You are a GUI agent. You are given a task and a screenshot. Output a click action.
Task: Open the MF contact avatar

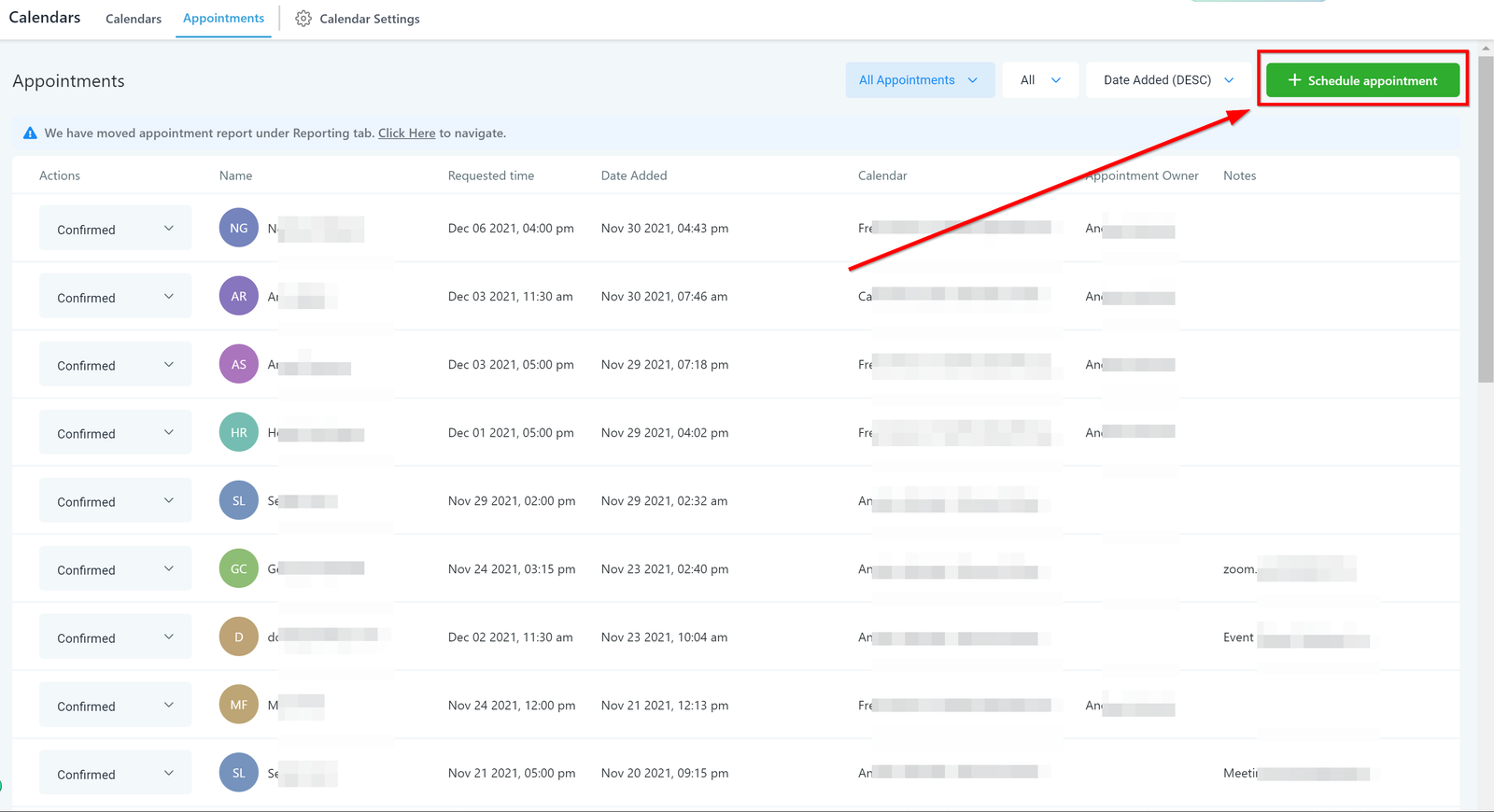click(239, 705)
